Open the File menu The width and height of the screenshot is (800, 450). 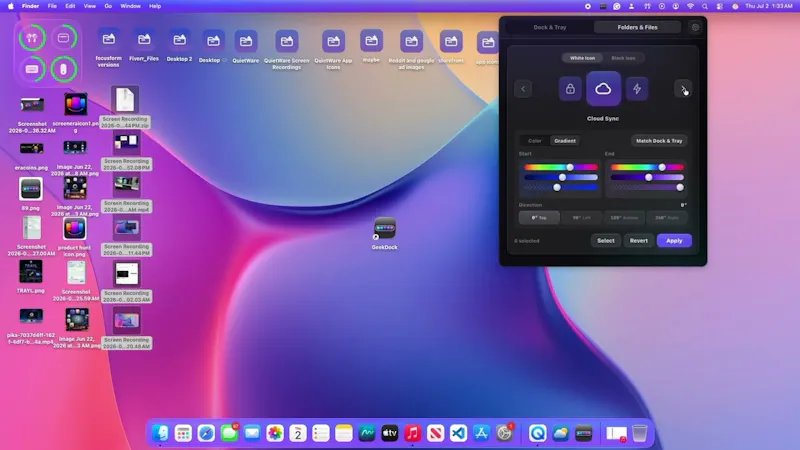(x=52, y=6)
